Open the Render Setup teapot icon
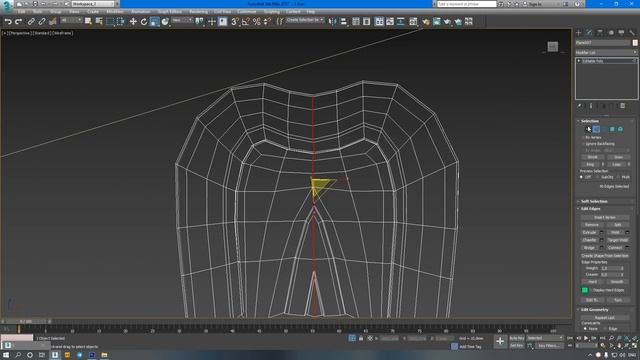This screenshot has height=360, width=640. pyautogui.click(x=426, y=21)
